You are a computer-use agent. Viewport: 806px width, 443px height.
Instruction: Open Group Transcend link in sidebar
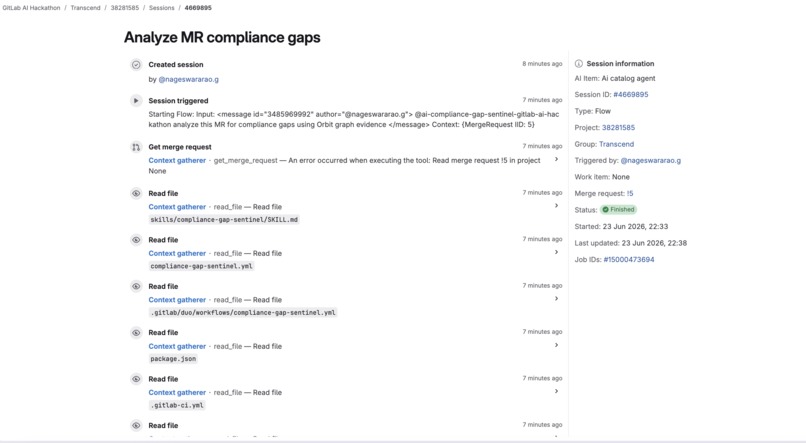pos(616,144)
